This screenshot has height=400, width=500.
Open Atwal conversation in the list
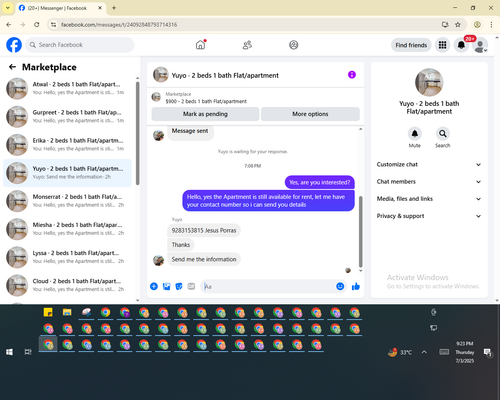(67, 88)
